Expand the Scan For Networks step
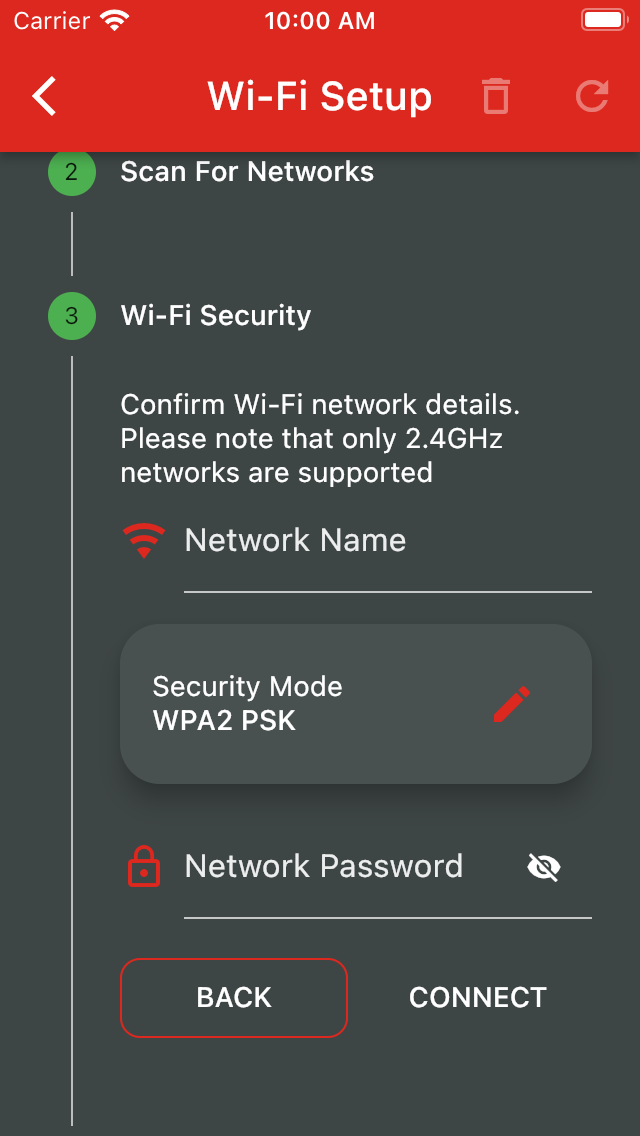The width and height of the screenshot is (640, 1136). (x=247, y=172)
